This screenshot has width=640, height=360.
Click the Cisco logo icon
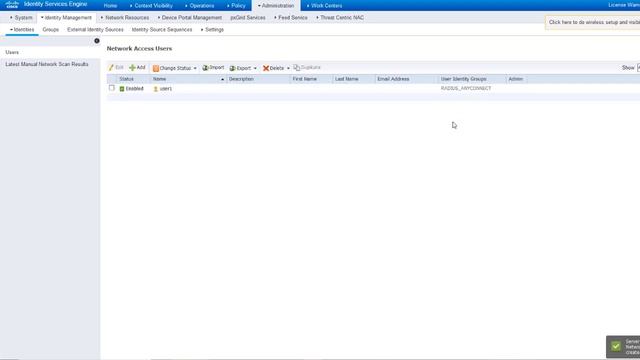pos(12,5)
